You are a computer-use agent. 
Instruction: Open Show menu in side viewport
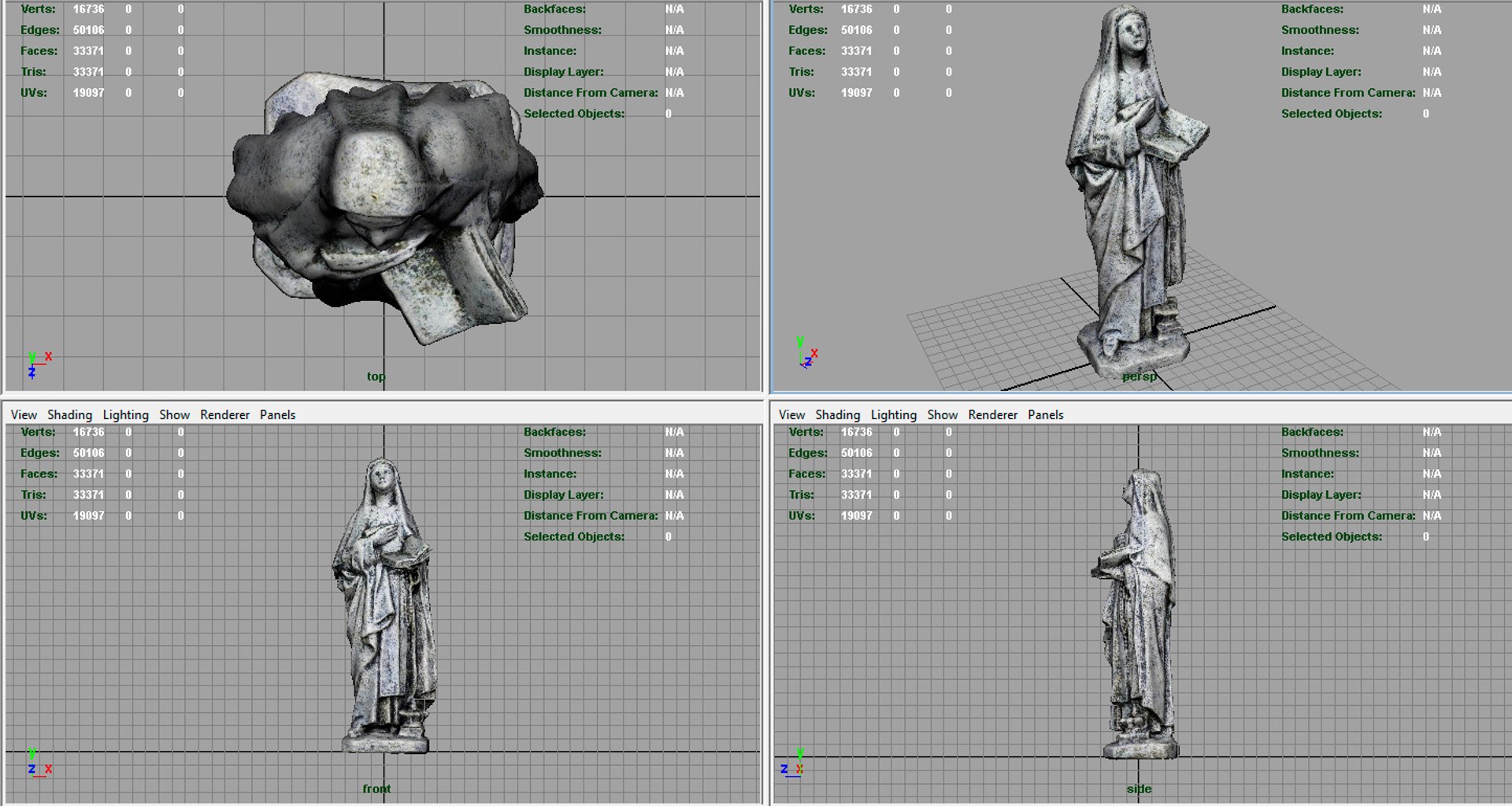click(942, 414)
